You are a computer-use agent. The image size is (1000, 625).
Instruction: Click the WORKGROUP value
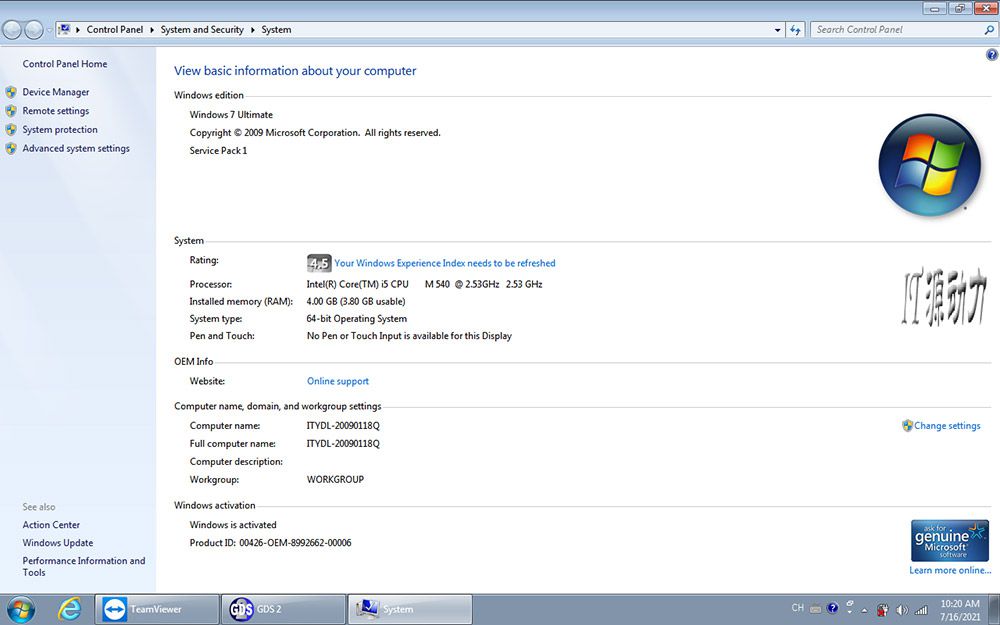pos(335,480)
